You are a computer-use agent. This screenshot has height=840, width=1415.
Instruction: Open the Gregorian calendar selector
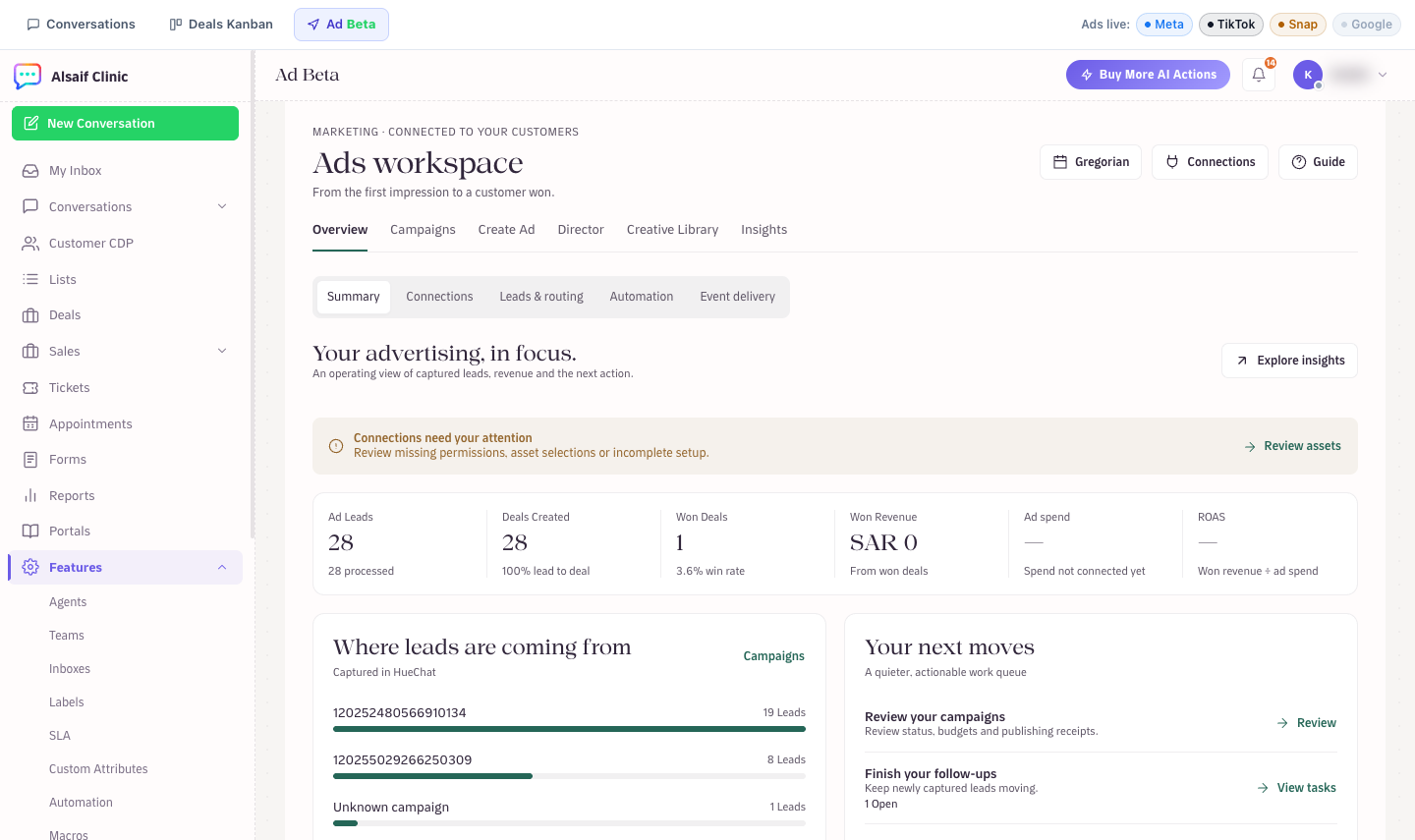[1091, 162]
